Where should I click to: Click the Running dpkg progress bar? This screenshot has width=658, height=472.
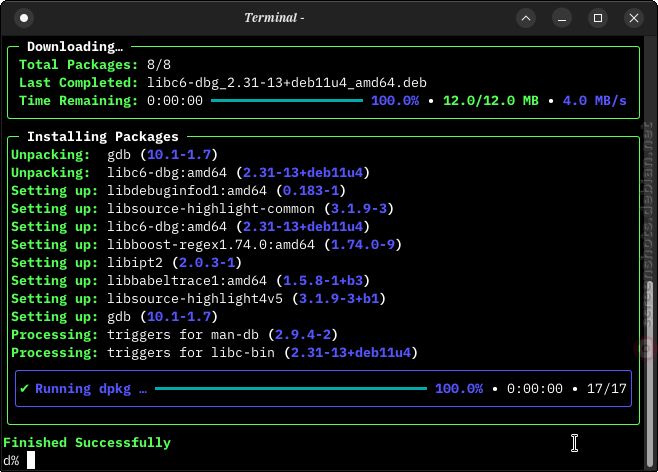click(291, 389)
